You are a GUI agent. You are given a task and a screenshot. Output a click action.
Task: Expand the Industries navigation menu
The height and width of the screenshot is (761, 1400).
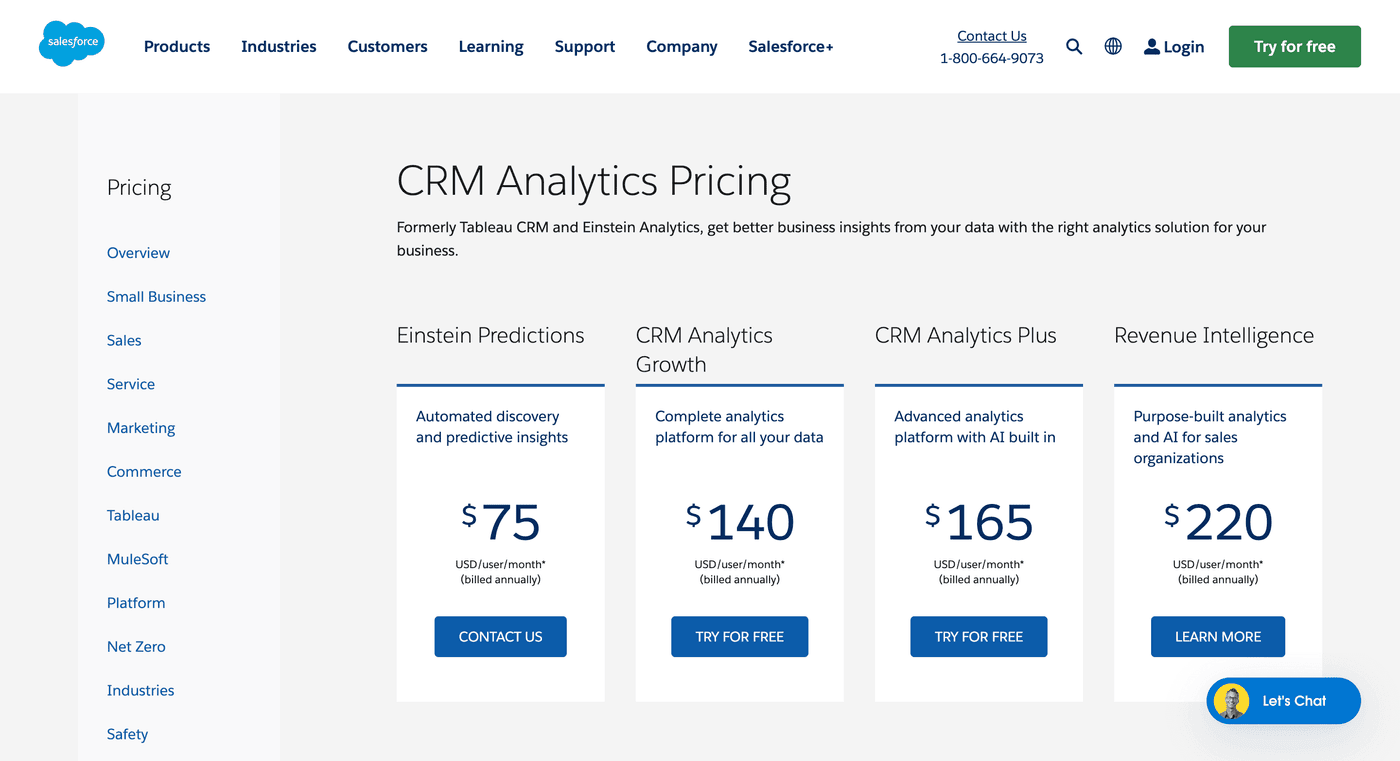(x=278, y=46)
